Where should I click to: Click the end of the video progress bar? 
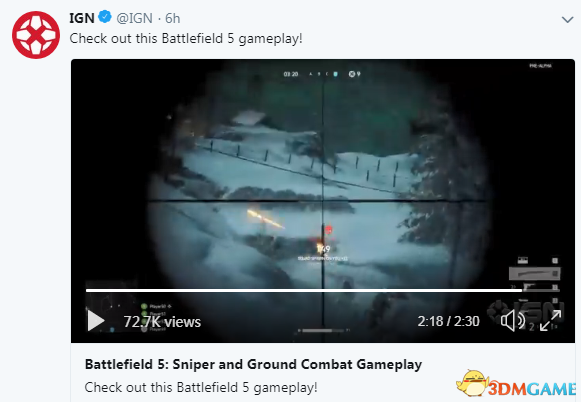(x=558, y=290)
